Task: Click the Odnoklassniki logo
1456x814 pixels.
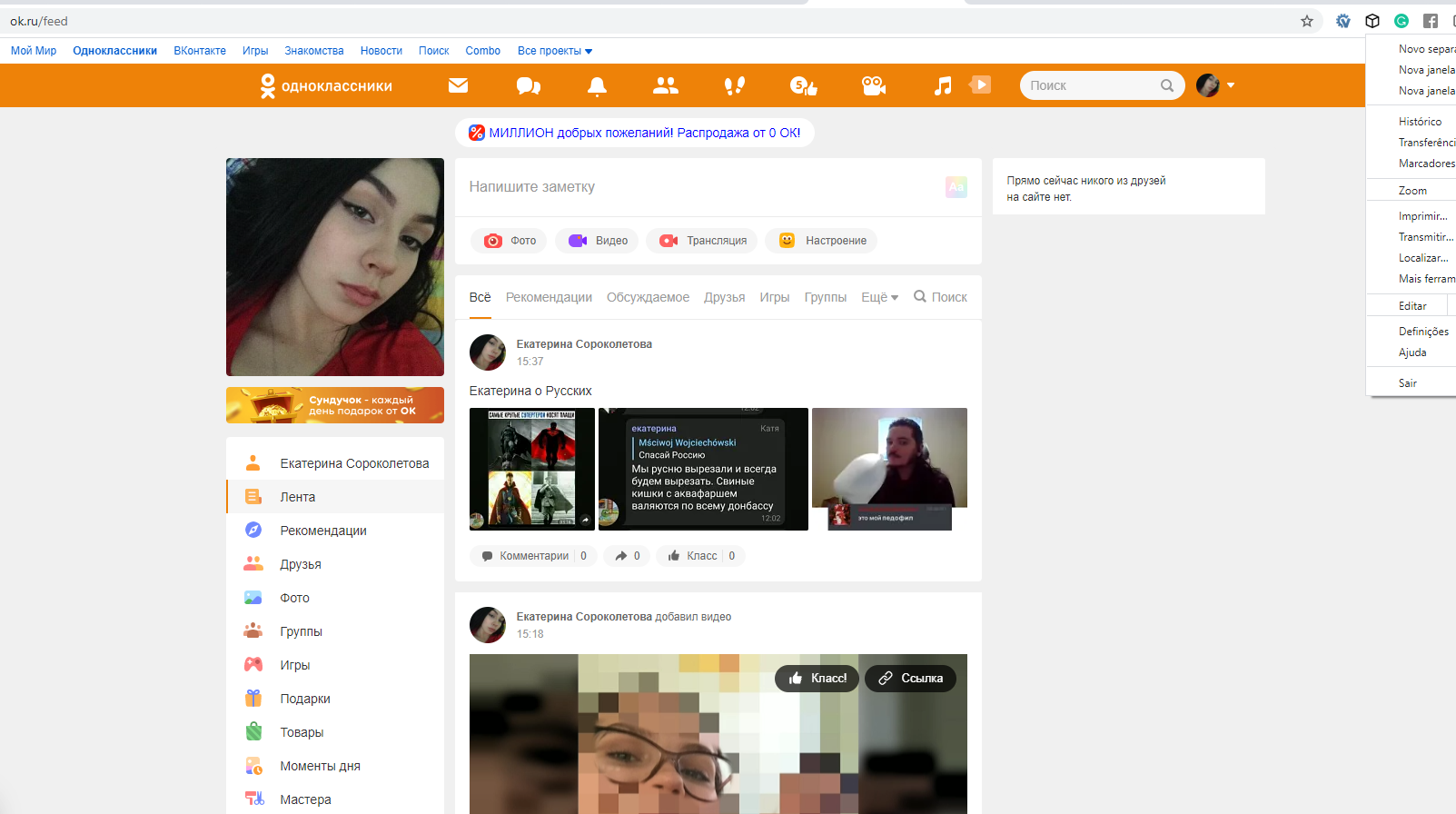Action: coord(326,85)
